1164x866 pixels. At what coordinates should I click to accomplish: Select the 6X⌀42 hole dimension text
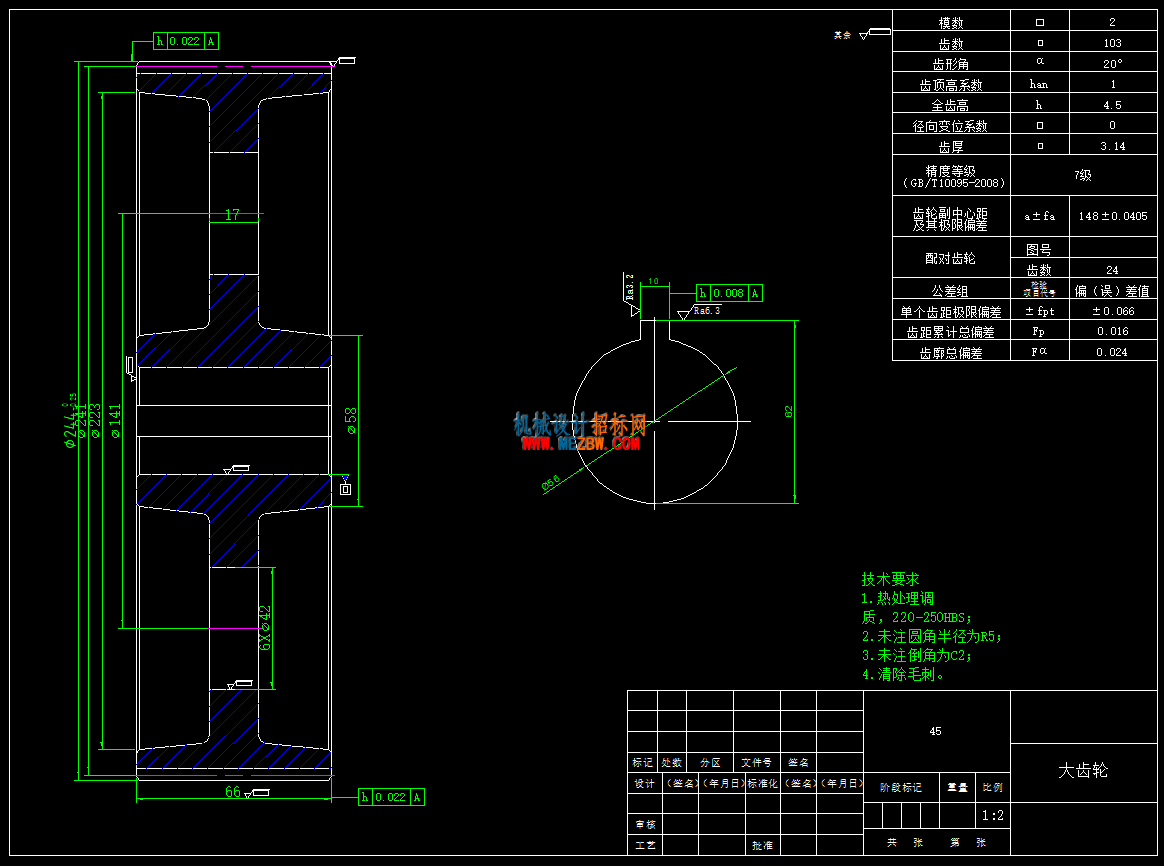click(265, 628)
